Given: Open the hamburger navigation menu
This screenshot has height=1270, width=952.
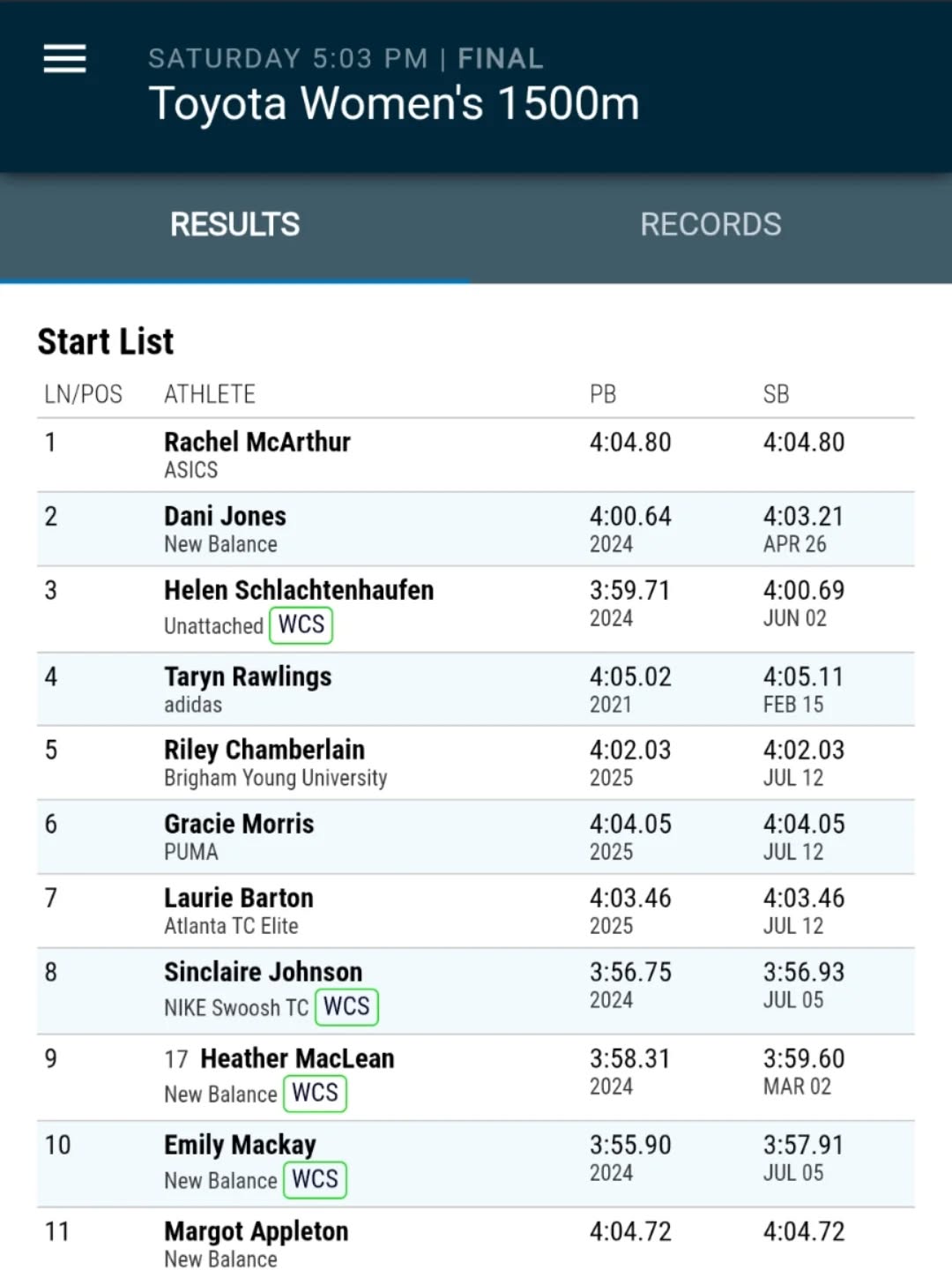Looking at the screenshot, I should [x=63, y=58].
